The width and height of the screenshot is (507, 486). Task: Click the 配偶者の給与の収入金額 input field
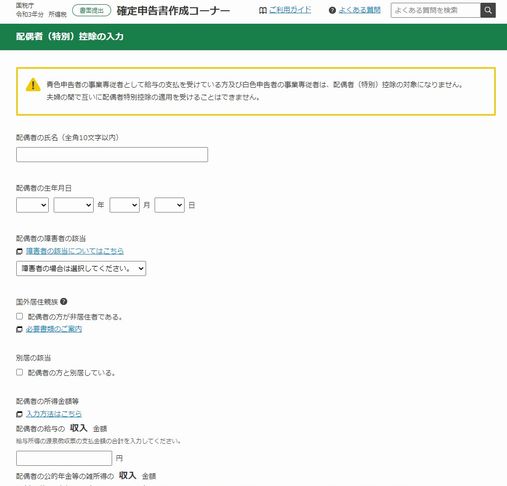pyautogui.click(x=64, y=458)
